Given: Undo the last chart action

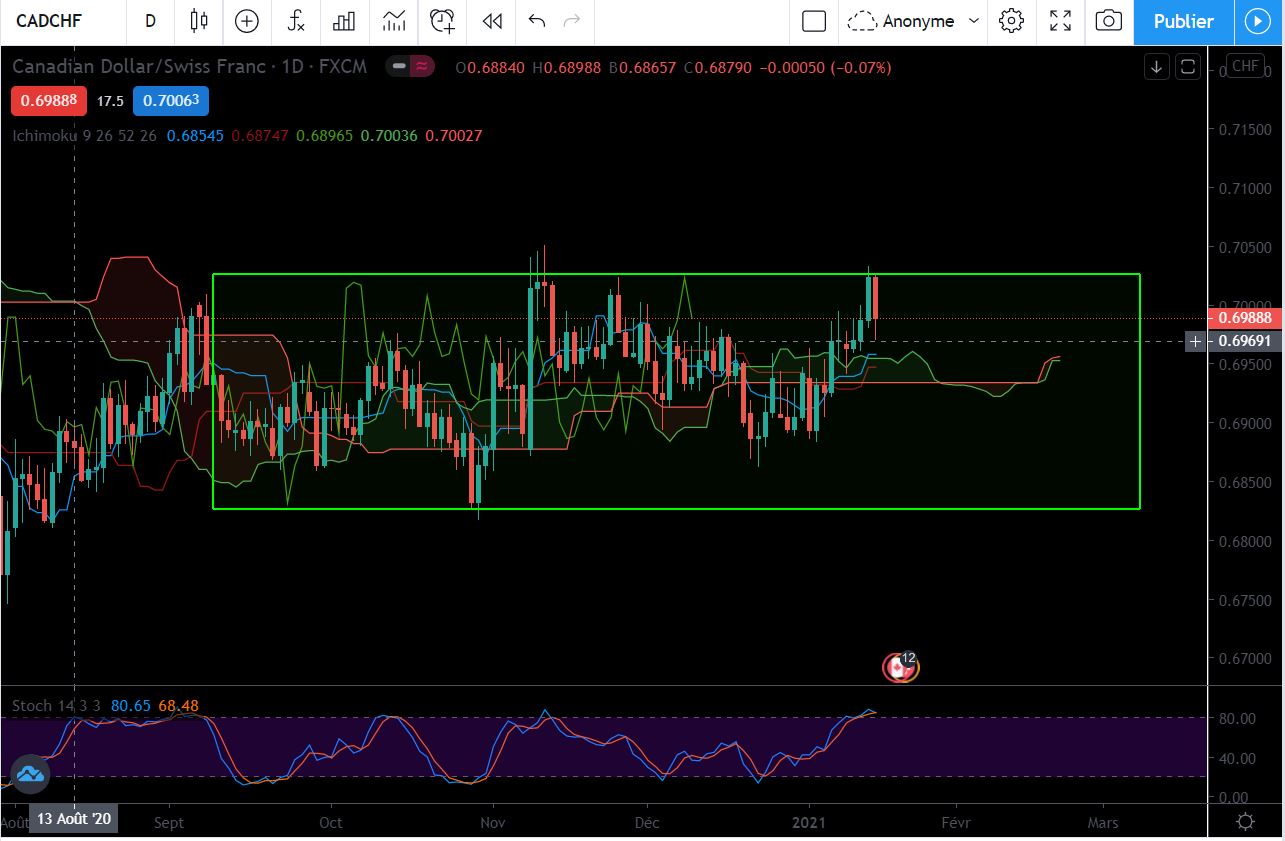Looking at the screenshot, I should click(537, 21).
